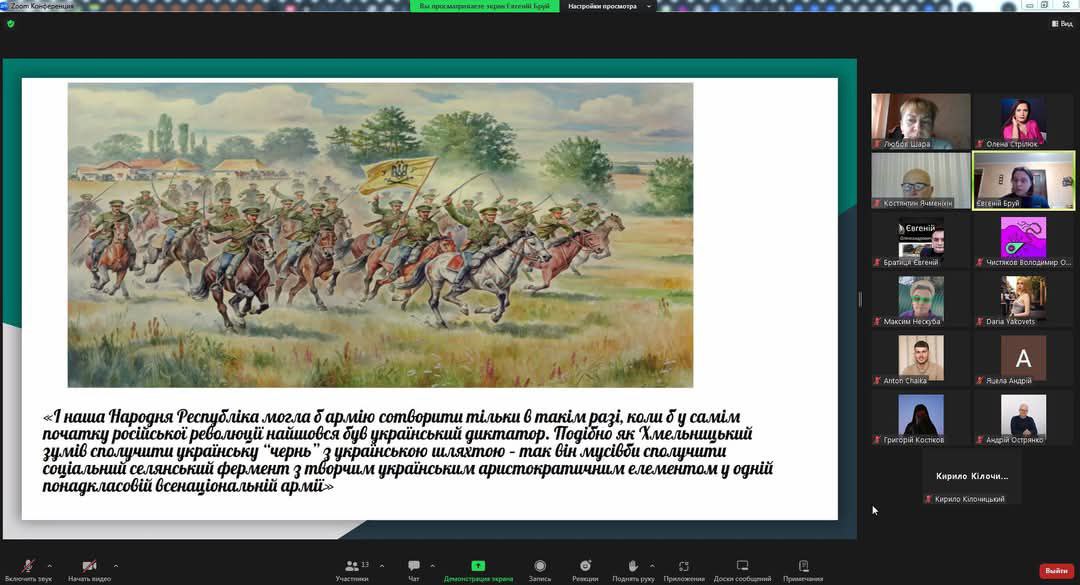Select Кирило Кілочицький's participant tile
1080x585 pixels.
pos(972,478)
